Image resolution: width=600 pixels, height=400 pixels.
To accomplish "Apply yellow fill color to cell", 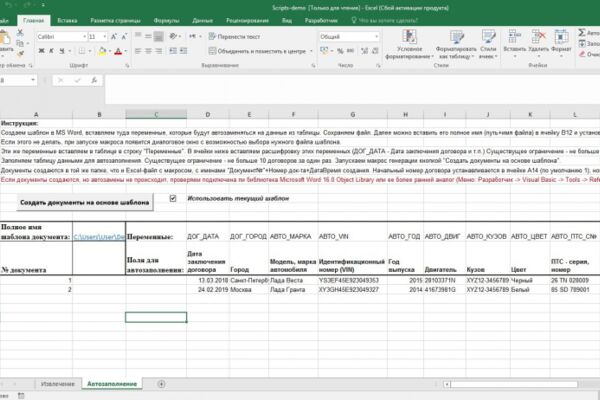I will [x=102, y=51].
